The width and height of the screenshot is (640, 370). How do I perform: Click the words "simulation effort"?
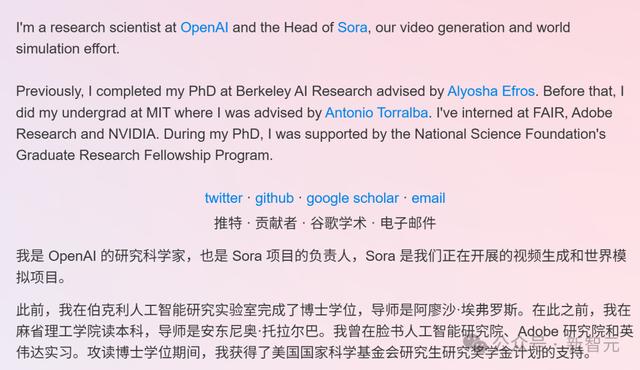[x=67, y=49]
